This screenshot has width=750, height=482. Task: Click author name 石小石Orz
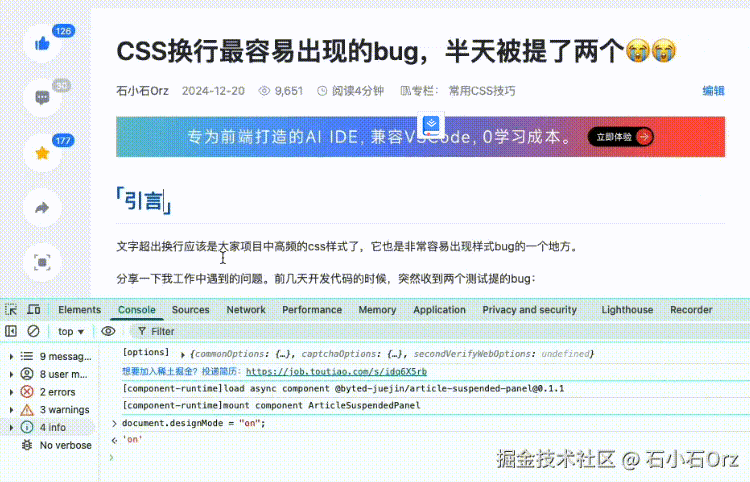(x=142, y=91)
